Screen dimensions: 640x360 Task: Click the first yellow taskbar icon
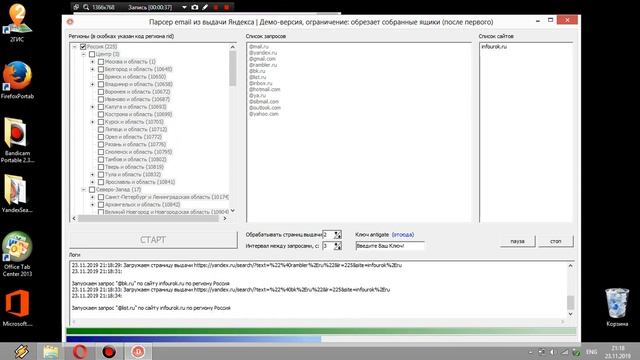pos(21,351)
